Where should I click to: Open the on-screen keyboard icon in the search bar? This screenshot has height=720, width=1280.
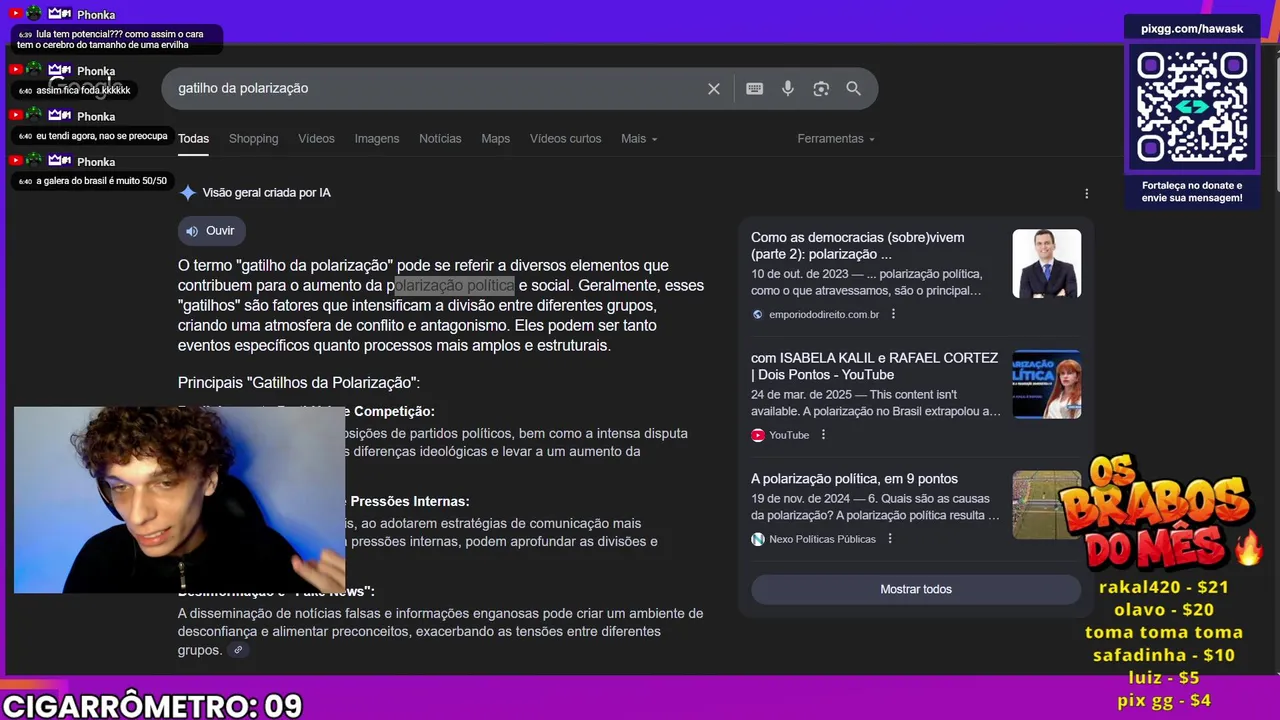point(755,89)
